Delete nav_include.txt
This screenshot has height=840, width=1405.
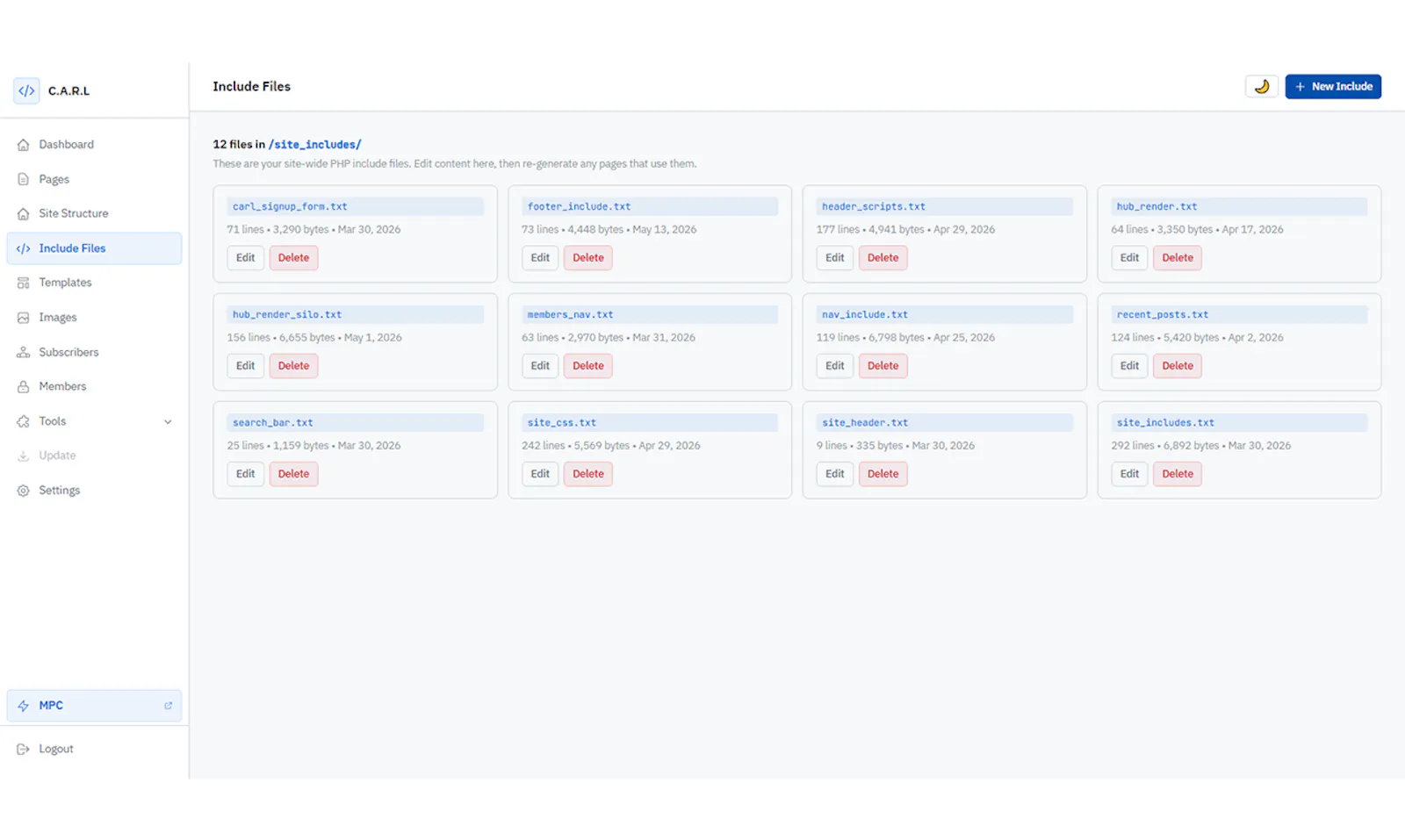883,366
